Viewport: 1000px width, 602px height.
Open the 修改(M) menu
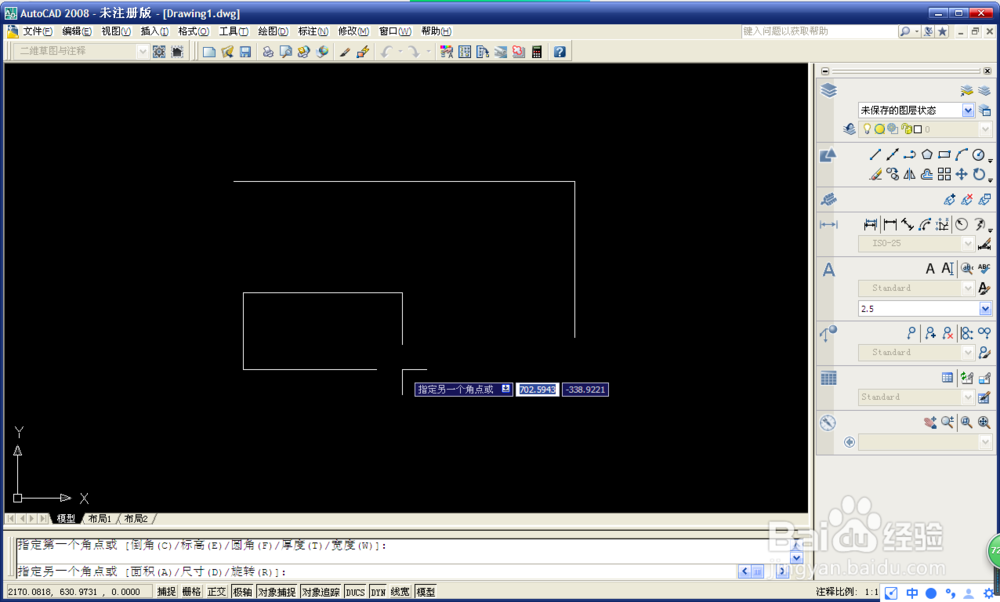tap(353, 31)
